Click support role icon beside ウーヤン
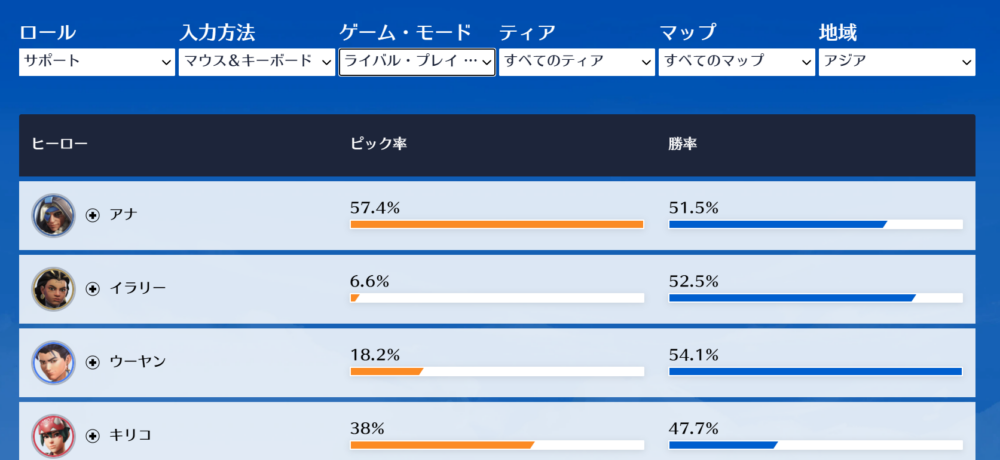This screenshot has height=460, width=1000. coord(93,362)
